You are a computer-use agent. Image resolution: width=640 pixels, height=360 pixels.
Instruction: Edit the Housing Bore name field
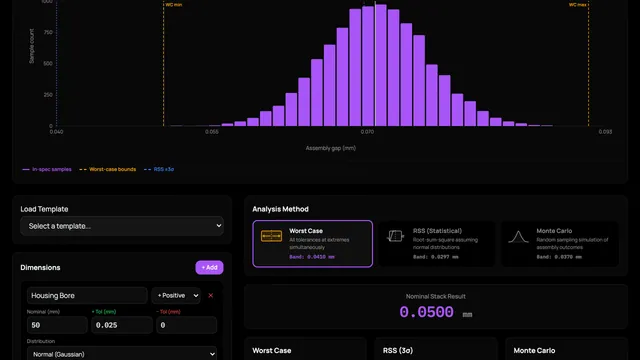tap(87, 296)
